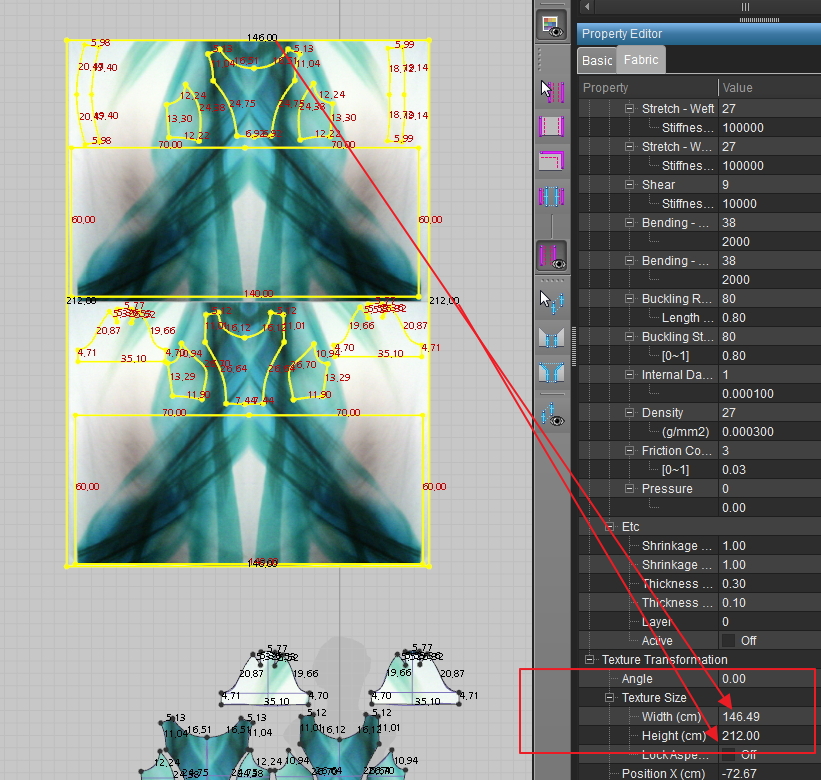Toggle the blue lines visibility eye icon
The image size is (821, 780).
[x=551, y=415]
